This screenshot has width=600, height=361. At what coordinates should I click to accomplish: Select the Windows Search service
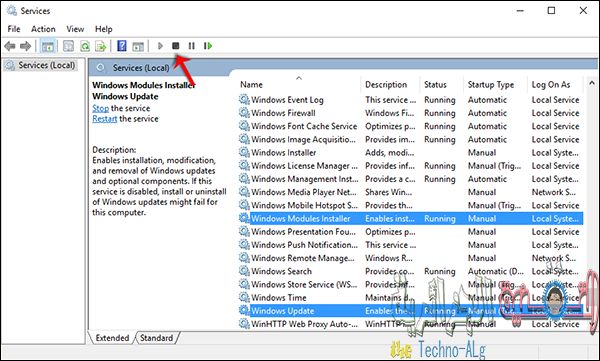(411, 271)
